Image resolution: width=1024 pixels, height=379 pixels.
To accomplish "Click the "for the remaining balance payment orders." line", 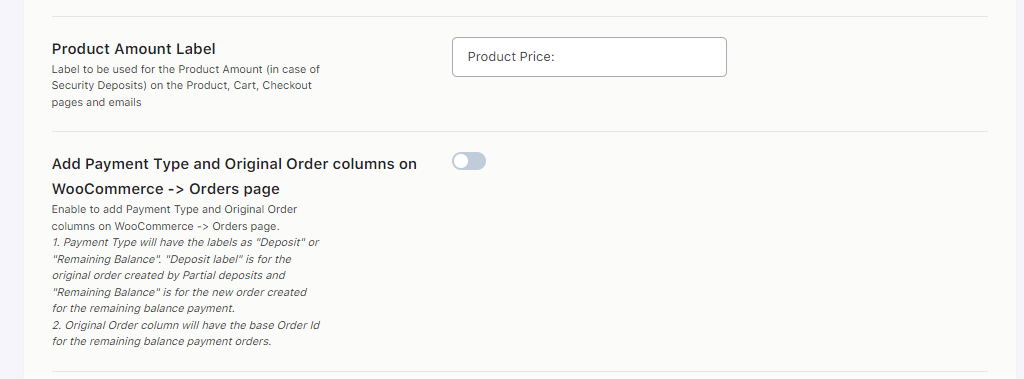I will (x=161, y=341).
